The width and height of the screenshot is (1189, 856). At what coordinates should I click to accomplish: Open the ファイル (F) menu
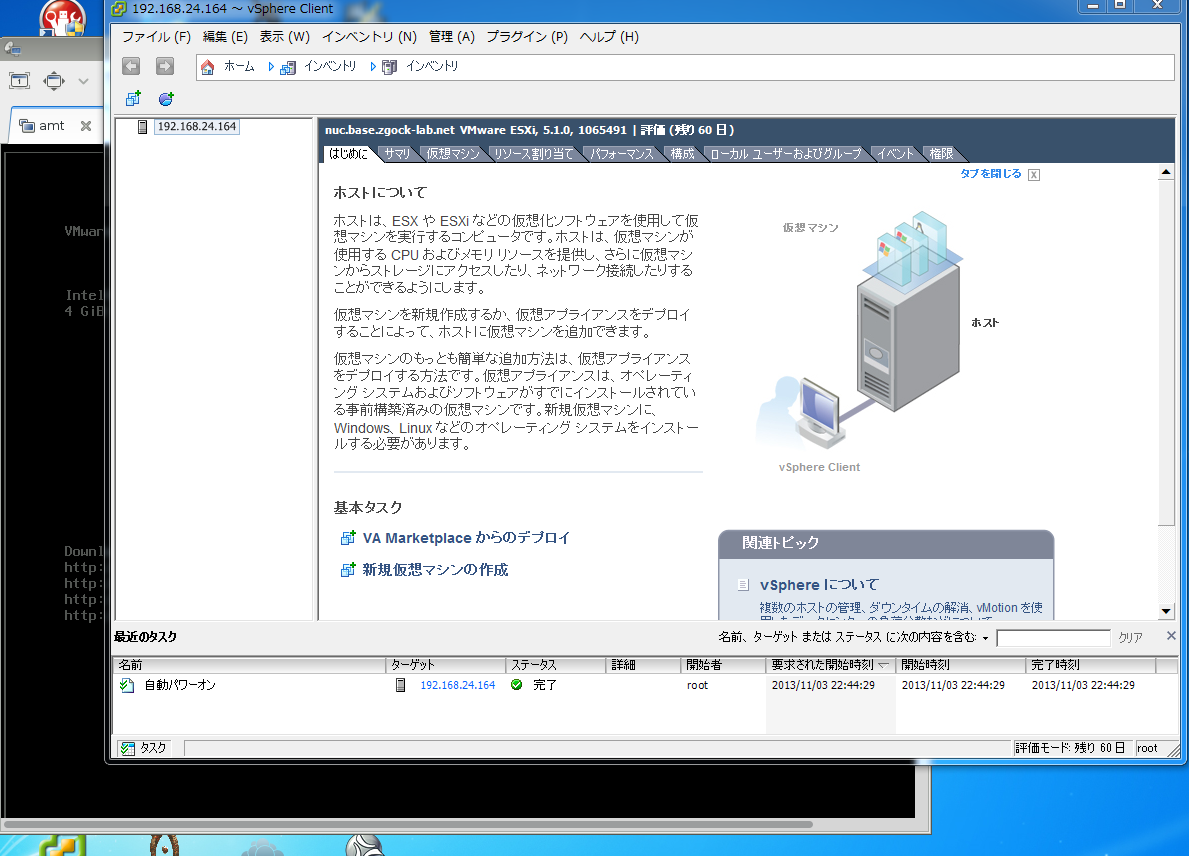click(156, 36)
